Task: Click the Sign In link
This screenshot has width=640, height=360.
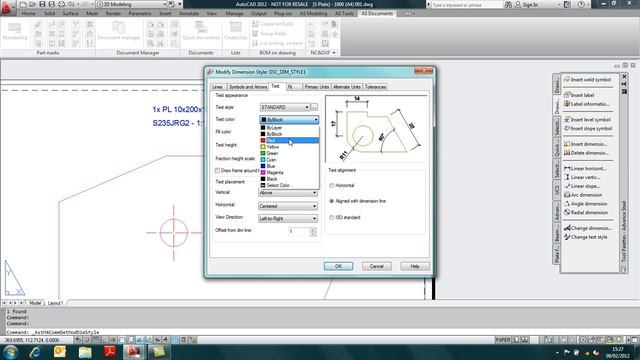Action: [530, 4]
